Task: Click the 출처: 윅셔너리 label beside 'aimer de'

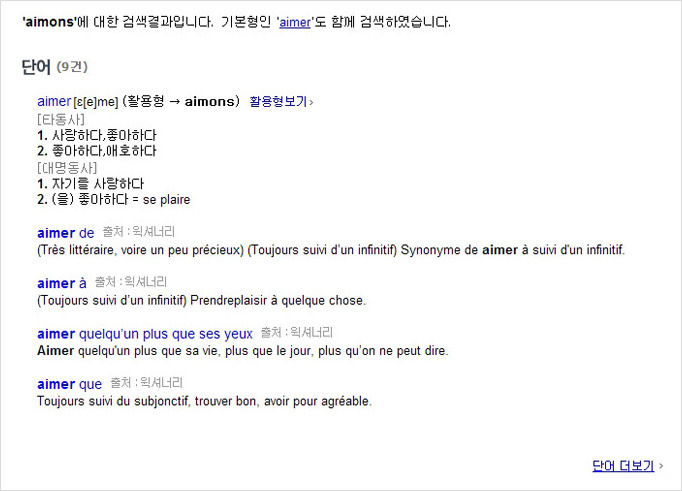Action: 134,232
